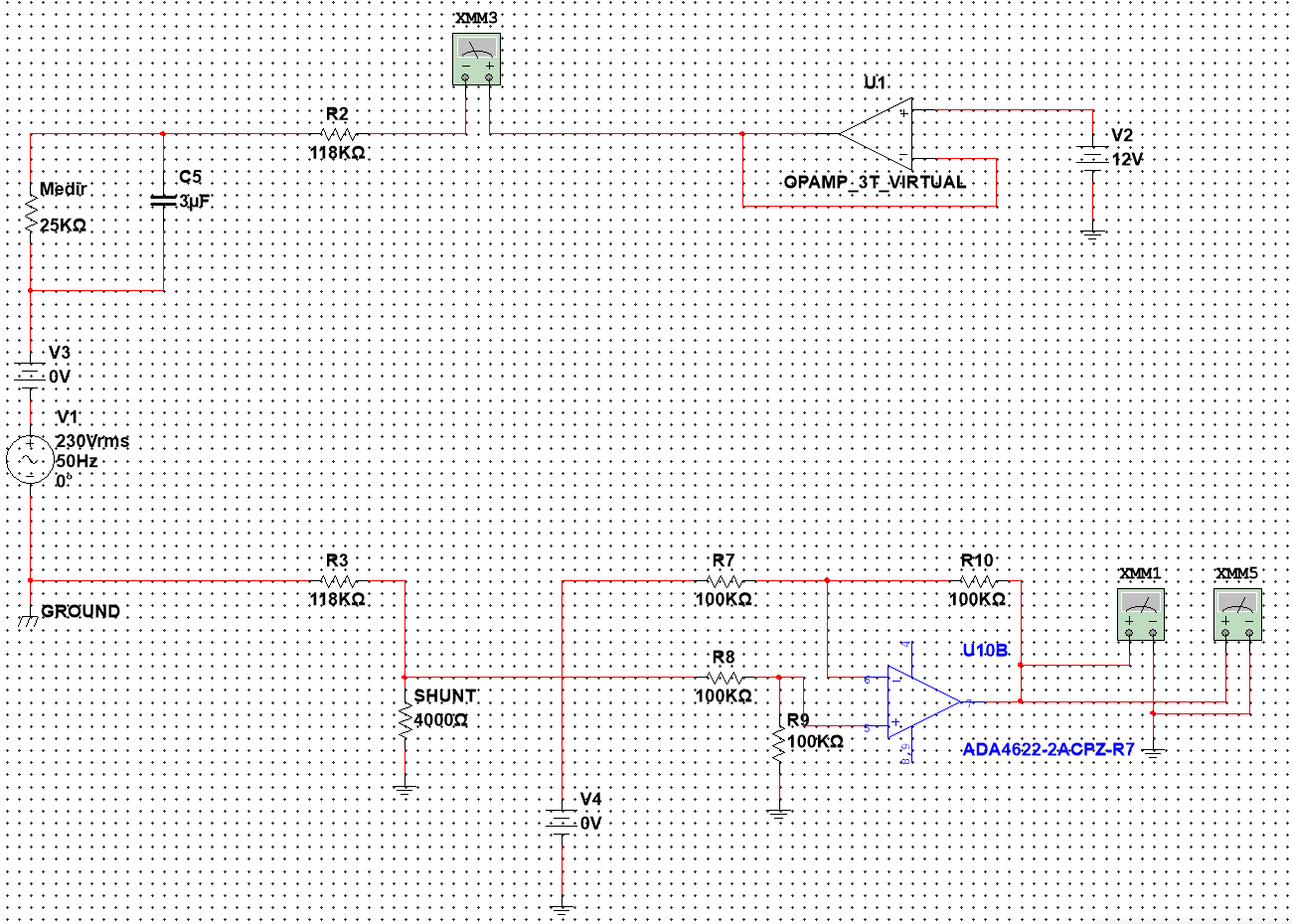Click the U1 virtual op-amp triangle
Viewport: 1292px width, 924px height.
click(x=876, y=133)
